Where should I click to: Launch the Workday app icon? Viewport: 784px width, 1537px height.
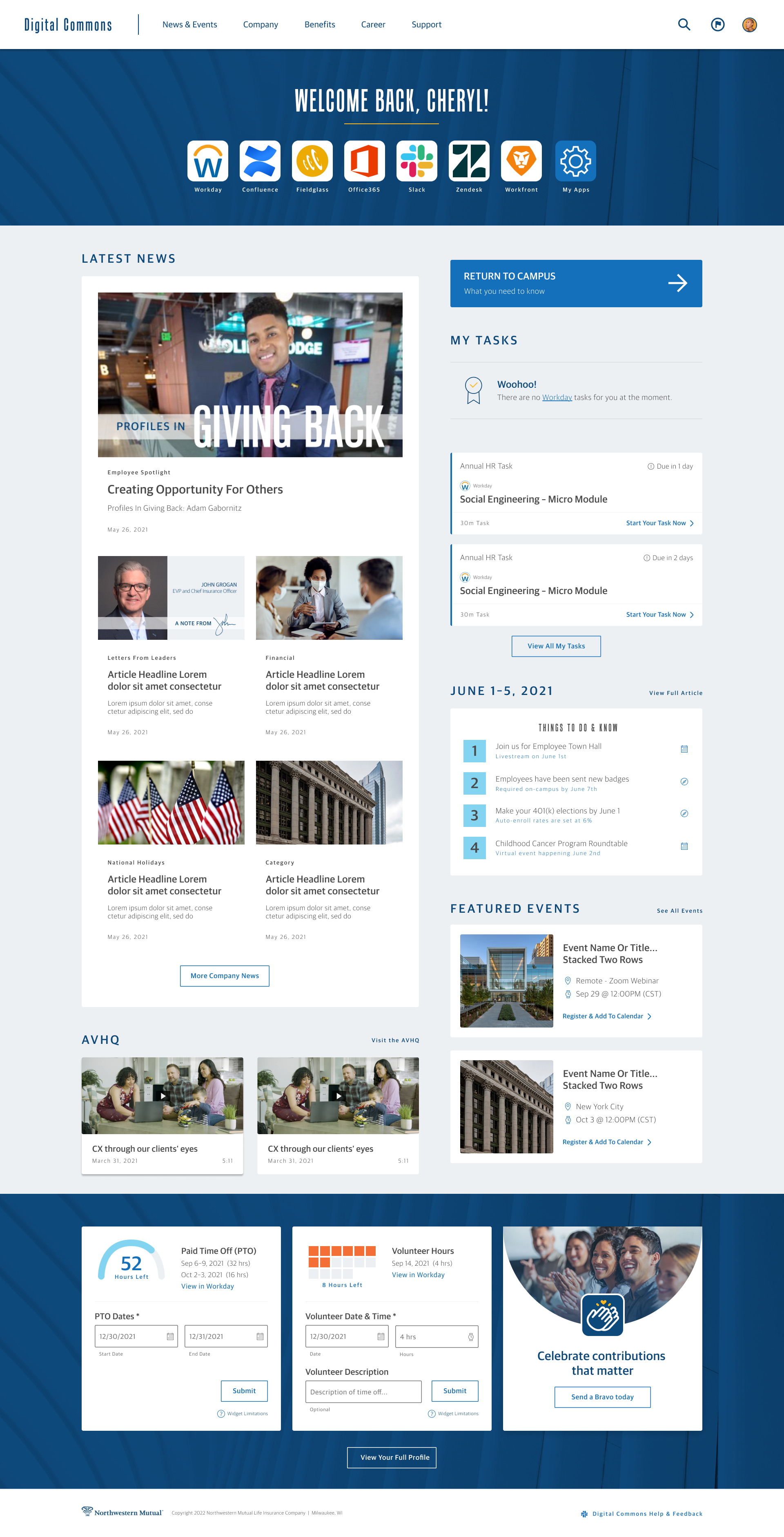[207, 161]
